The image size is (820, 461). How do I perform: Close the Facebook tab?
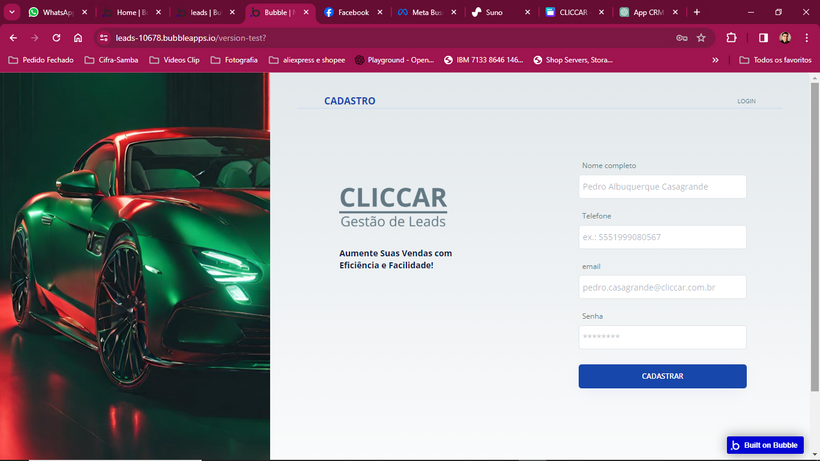[380, 12]
